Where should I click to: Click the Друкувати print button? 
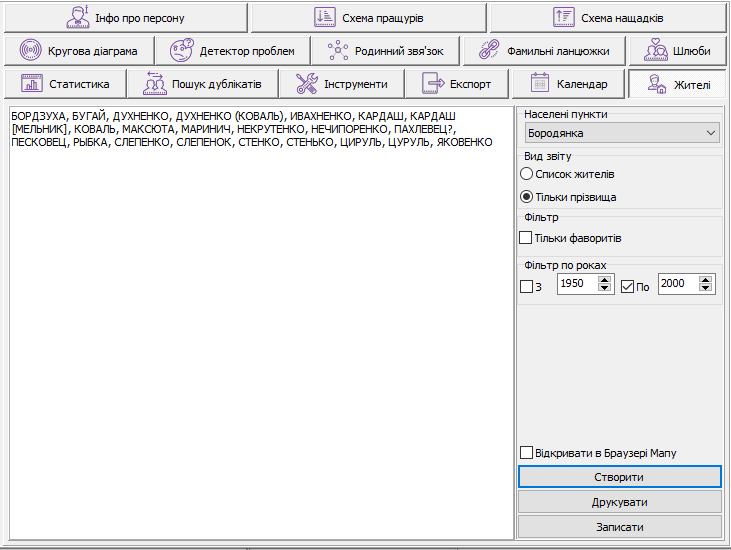click(620, 501)
